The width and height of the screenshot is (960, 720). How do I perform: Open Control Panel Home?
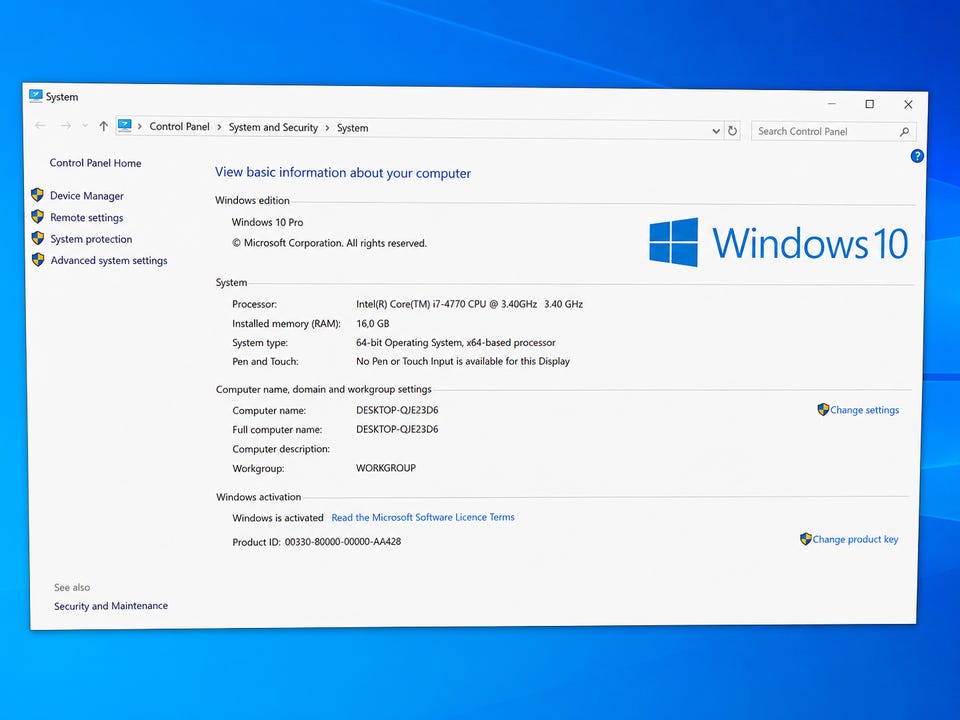[96, 163]
